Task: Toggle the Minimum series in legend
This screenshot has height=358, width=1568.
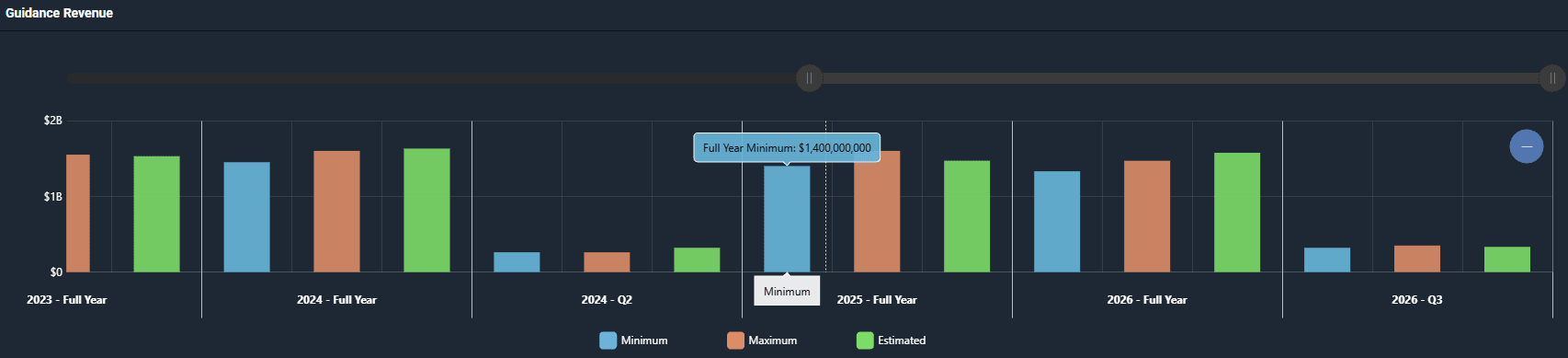Action: [633, 341]
